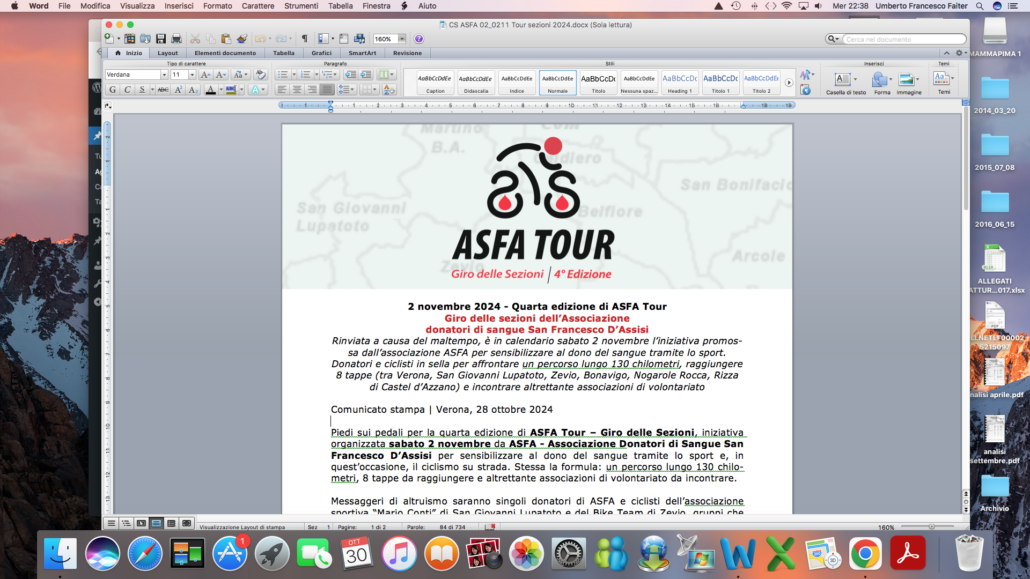Save the document with the floppy icon
This screenshot has width=1030, height=579.
coord(161,39)
